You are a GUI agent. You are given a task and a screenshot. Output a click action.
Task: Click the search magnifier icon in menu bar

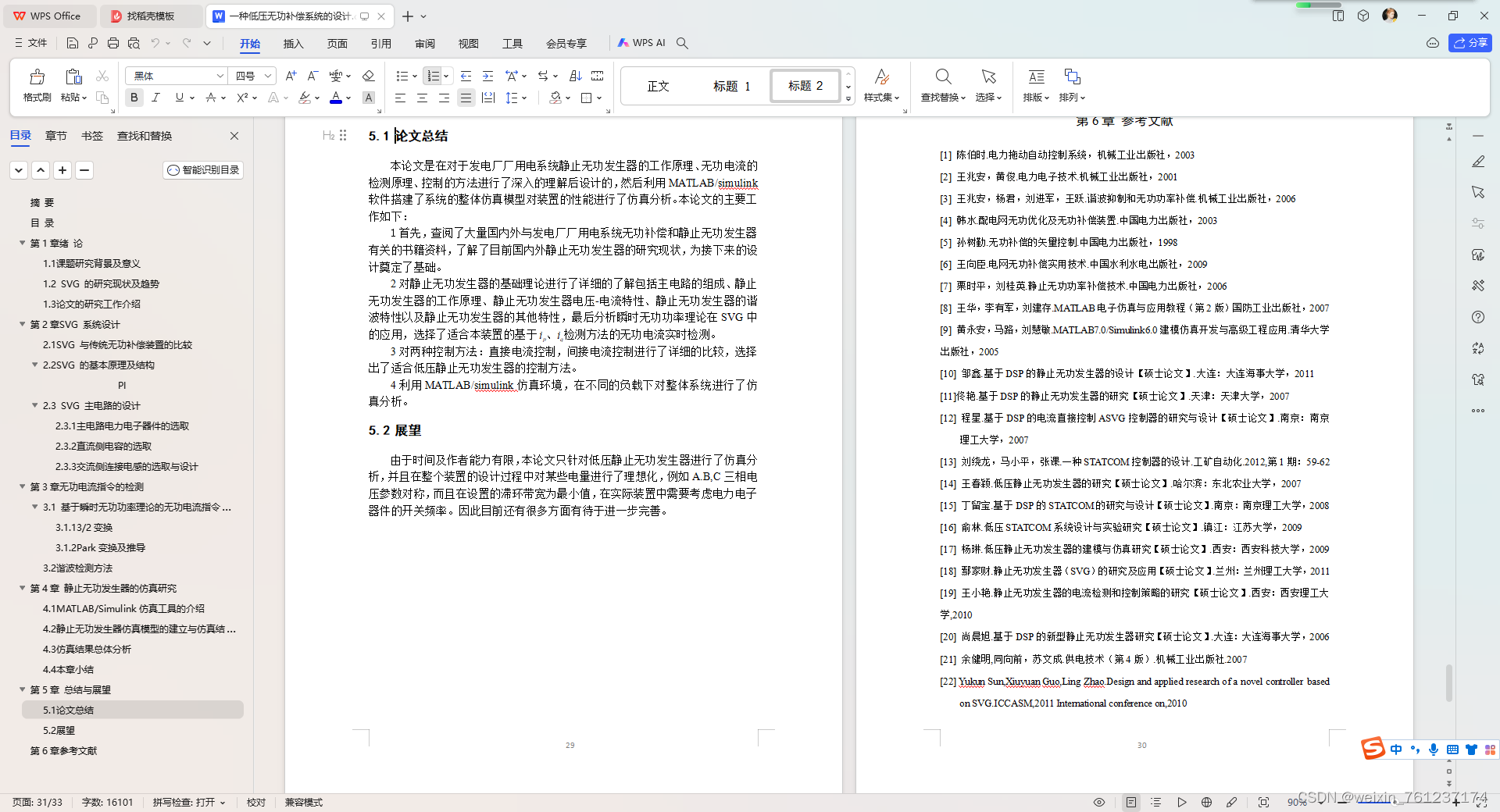[682, 43]
